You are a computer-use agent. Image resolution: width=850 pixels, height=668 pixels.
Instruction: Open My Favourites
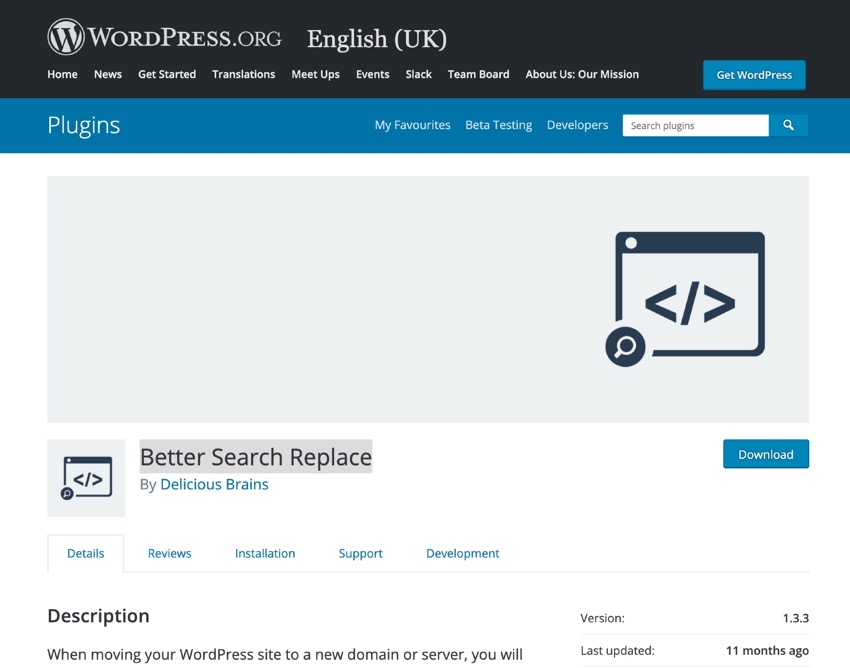pos(413,125)
